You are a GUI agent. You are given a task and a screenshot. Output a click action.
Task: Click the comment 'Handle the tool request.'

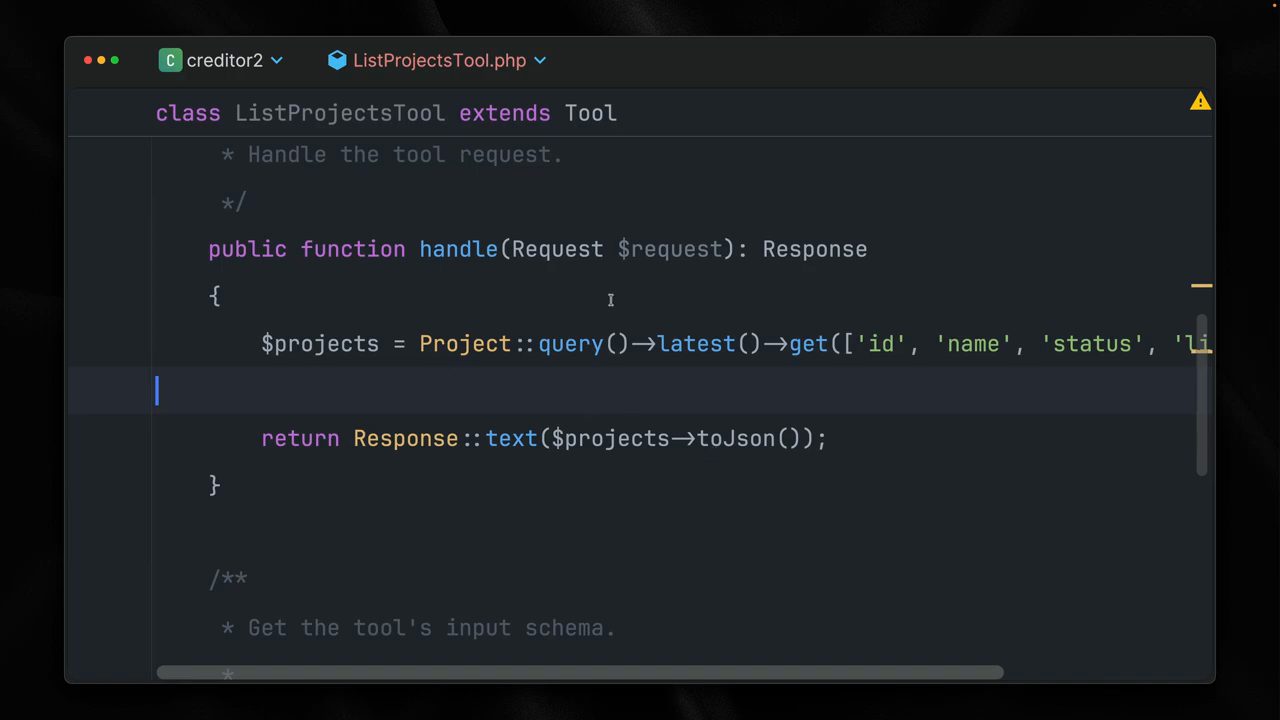pos(405,155)
